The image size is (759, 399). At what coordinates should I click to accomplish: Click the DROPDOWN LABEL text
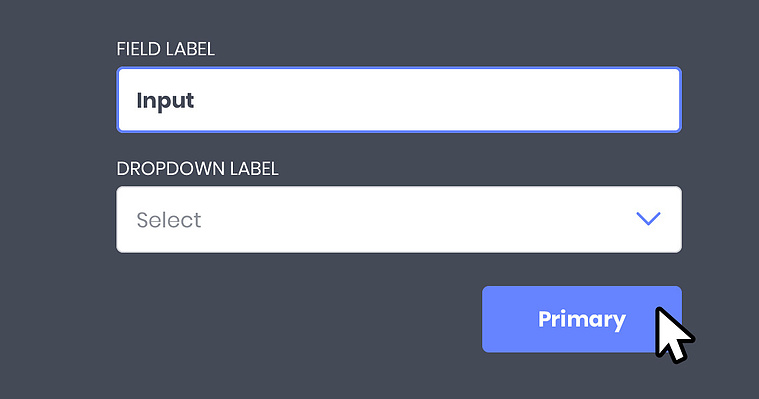(197, 169)
